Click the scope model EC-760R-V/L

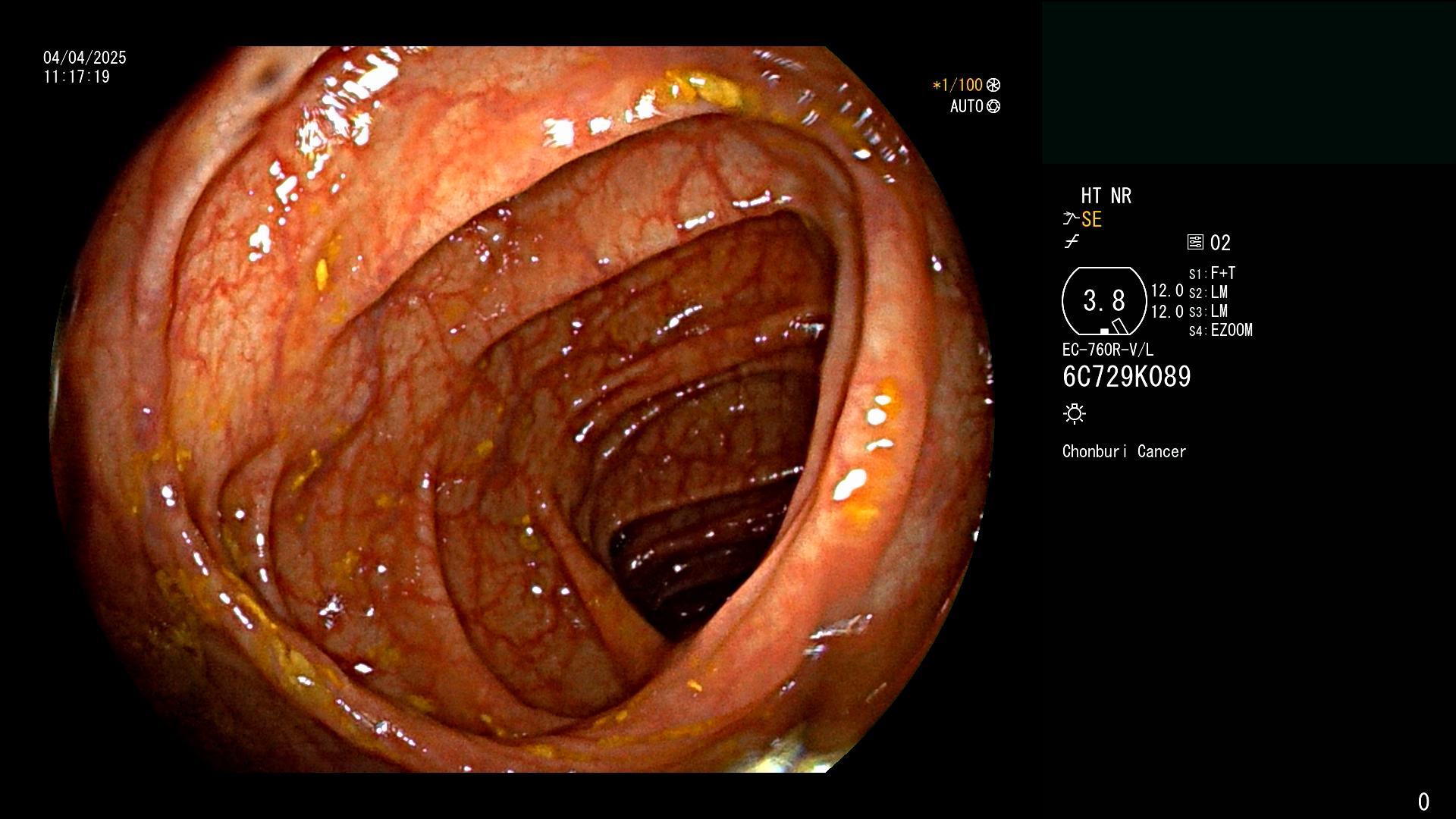(1108, 350)
